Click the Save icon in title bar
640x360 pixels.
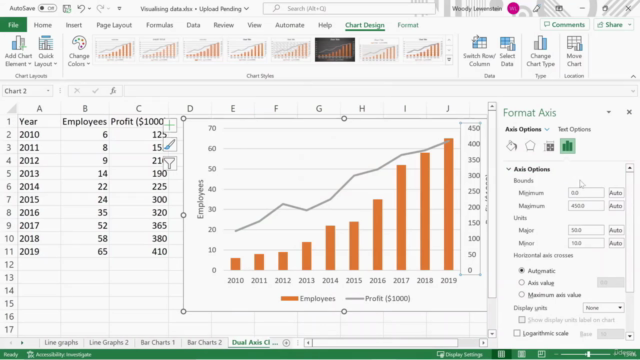pyautogui.click(x=67, y=8)
